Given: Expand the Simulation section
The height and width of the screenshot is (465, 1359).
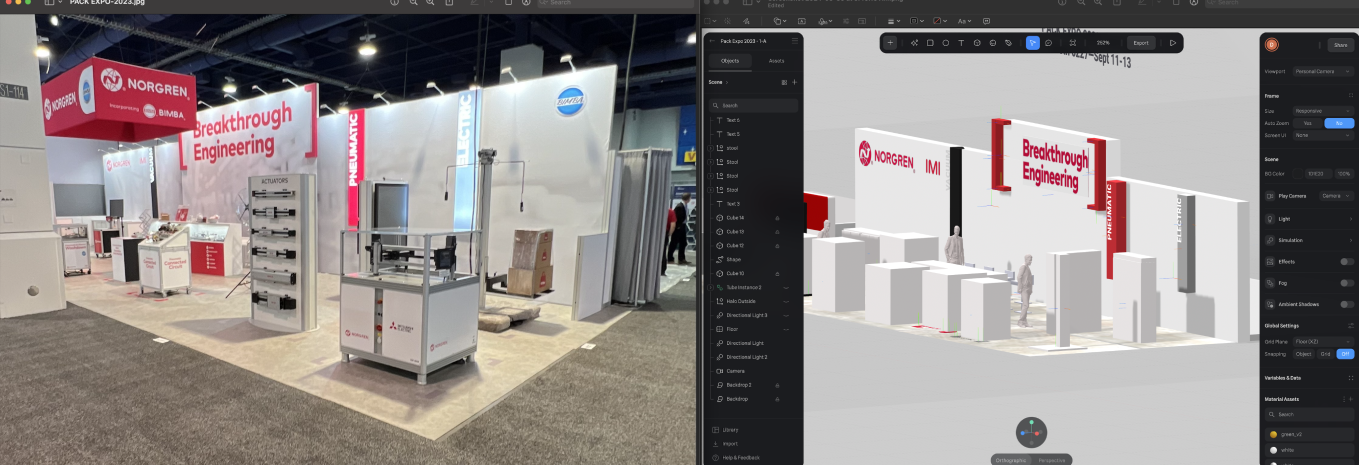Looking at the screenshot, I should click(1350, 240).
